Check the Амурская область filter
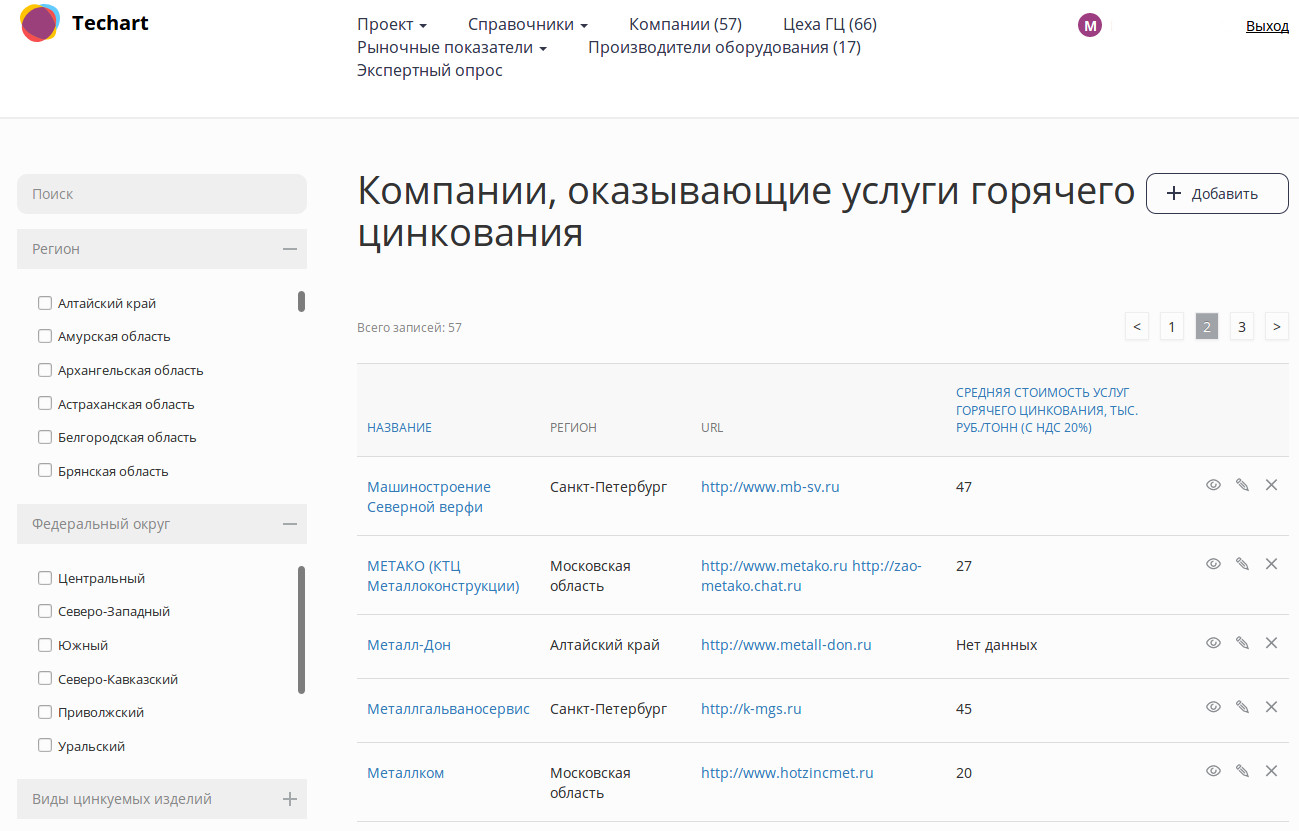1299x831 pixels. 44,336
